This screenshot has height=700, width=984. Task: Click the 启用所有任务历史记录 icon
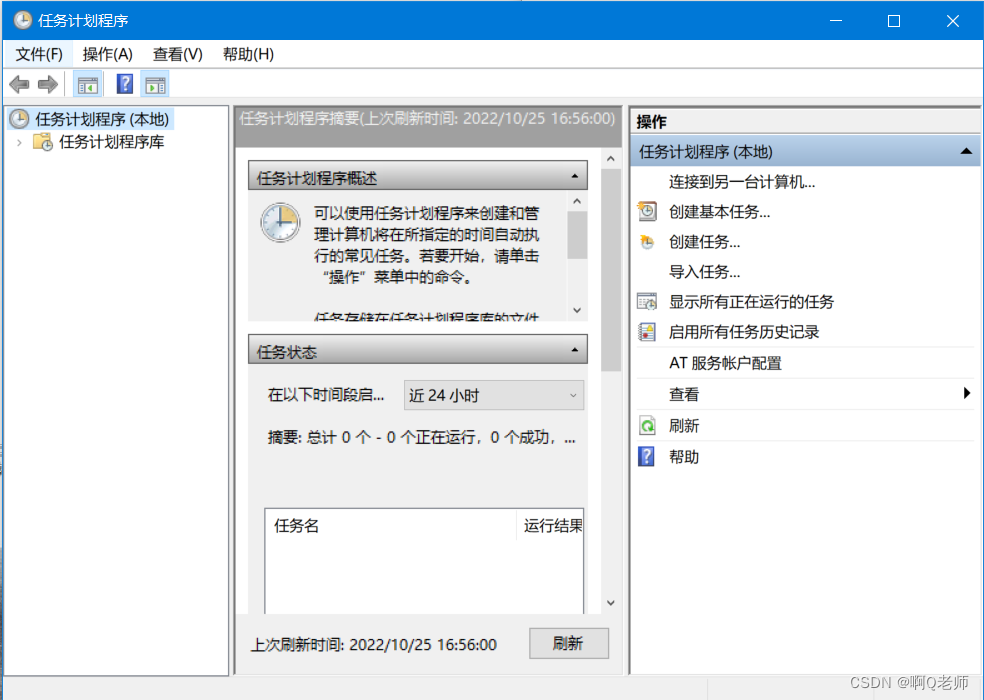[x=645, y=331]
